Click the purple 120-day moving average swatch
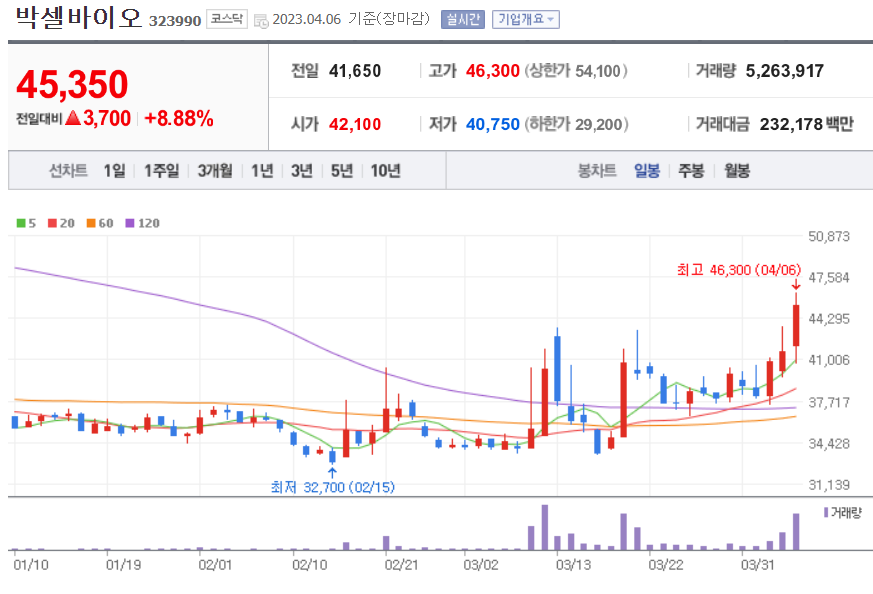This screenshot has height=594, width=873. pyautogui.click(x=130, y=223)
